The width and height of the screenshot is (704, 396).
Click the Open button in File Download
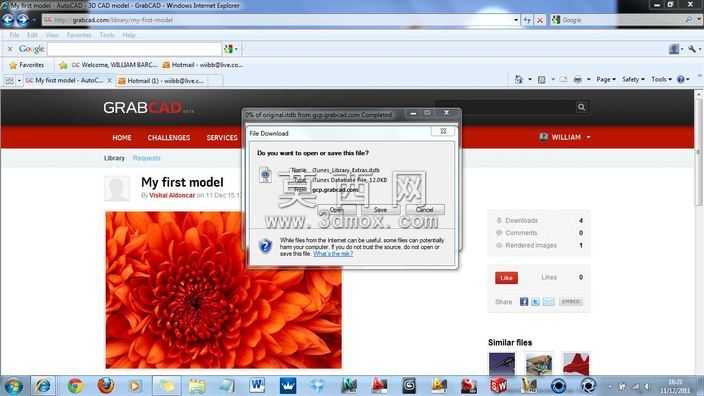(x=336, y=210)
